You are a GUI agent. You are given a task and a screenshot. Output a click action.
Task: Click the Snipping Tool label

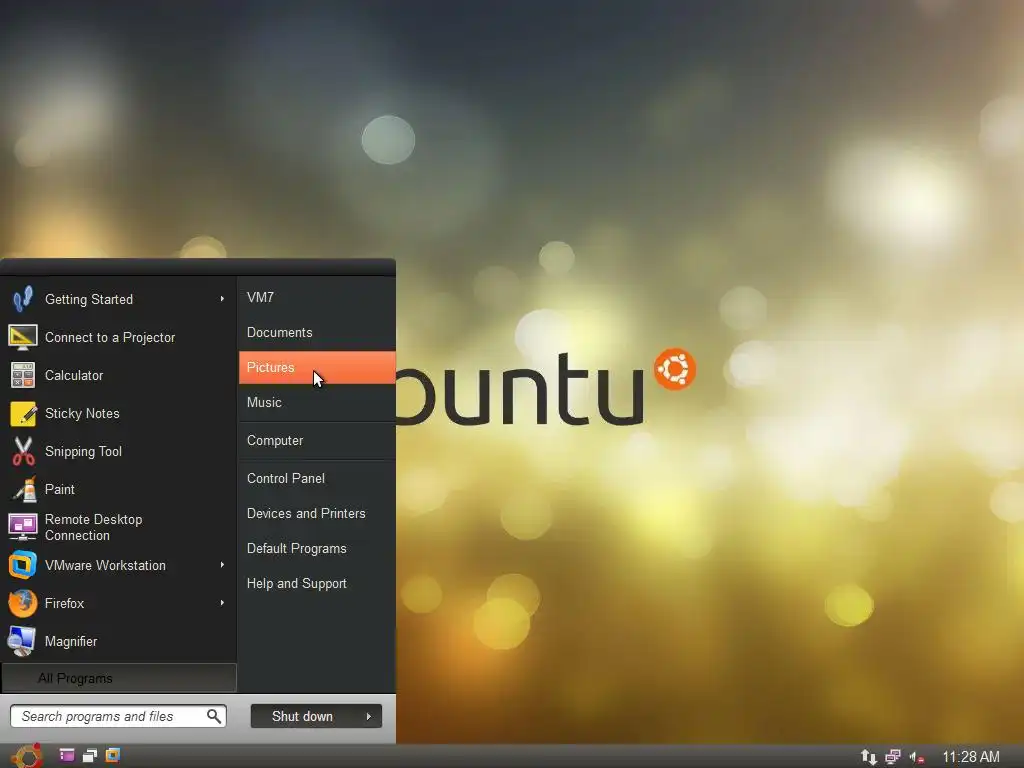click(x=83, y=452)
